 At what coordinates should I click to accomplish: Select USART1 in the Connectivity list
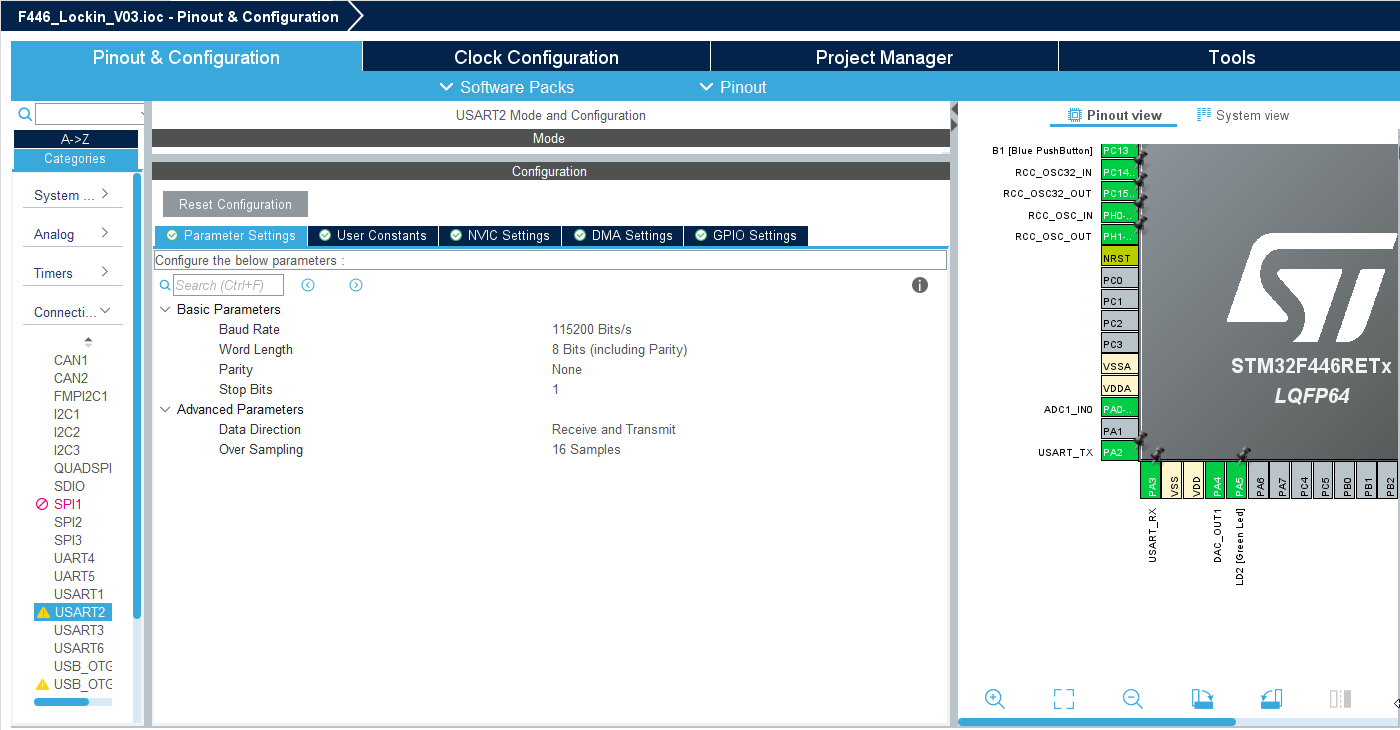[x=79, y=594]
